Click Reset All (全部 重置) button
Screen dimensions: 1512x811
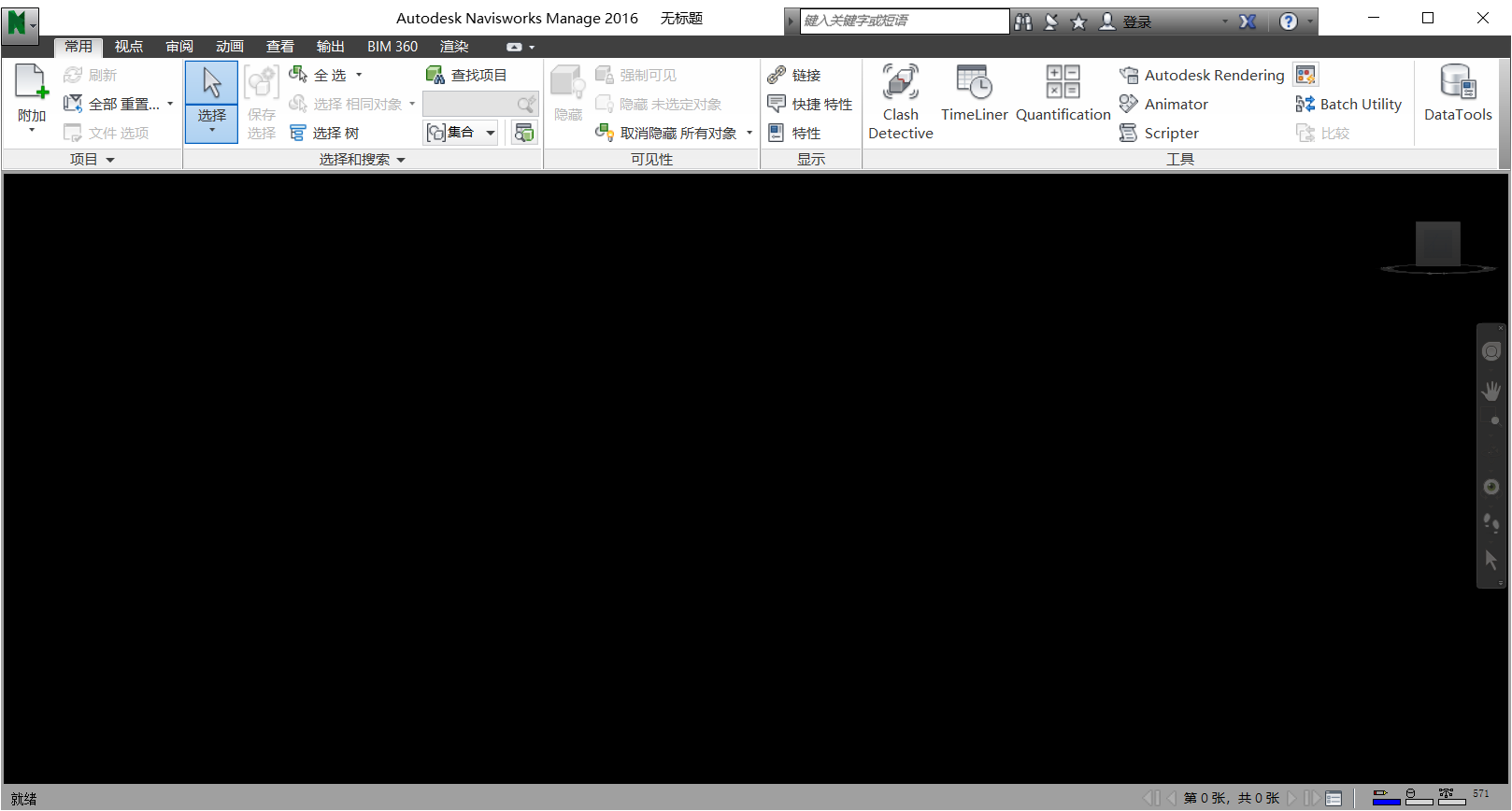111,104
